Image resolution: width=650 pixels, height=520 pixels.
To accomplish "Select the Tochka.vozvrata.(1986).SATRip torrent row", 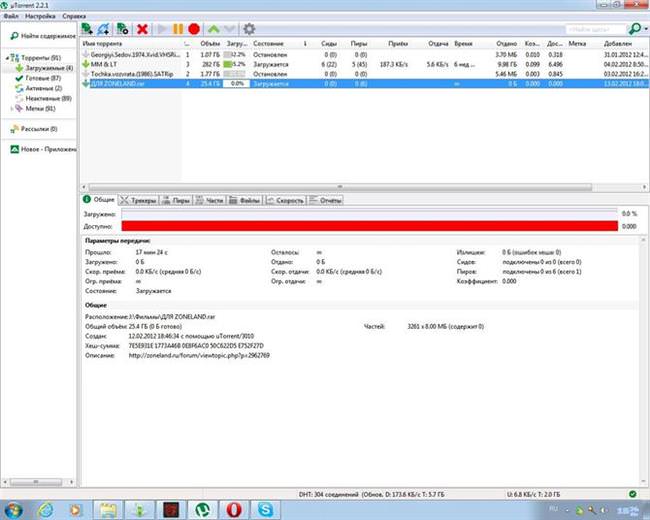I will [365, 74].
